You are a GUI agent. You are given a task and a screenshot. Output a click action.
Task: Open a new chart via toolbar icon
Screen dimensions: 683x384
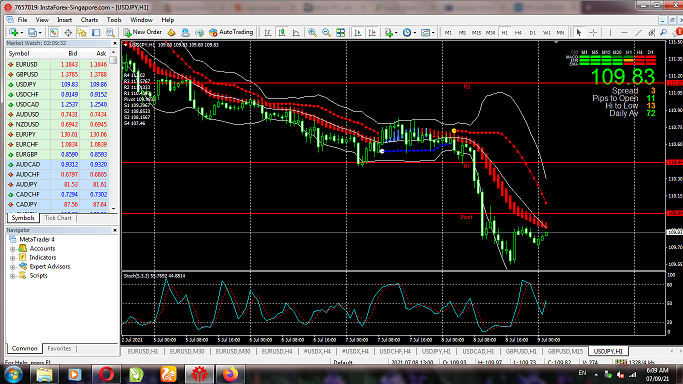coord(14,33)
